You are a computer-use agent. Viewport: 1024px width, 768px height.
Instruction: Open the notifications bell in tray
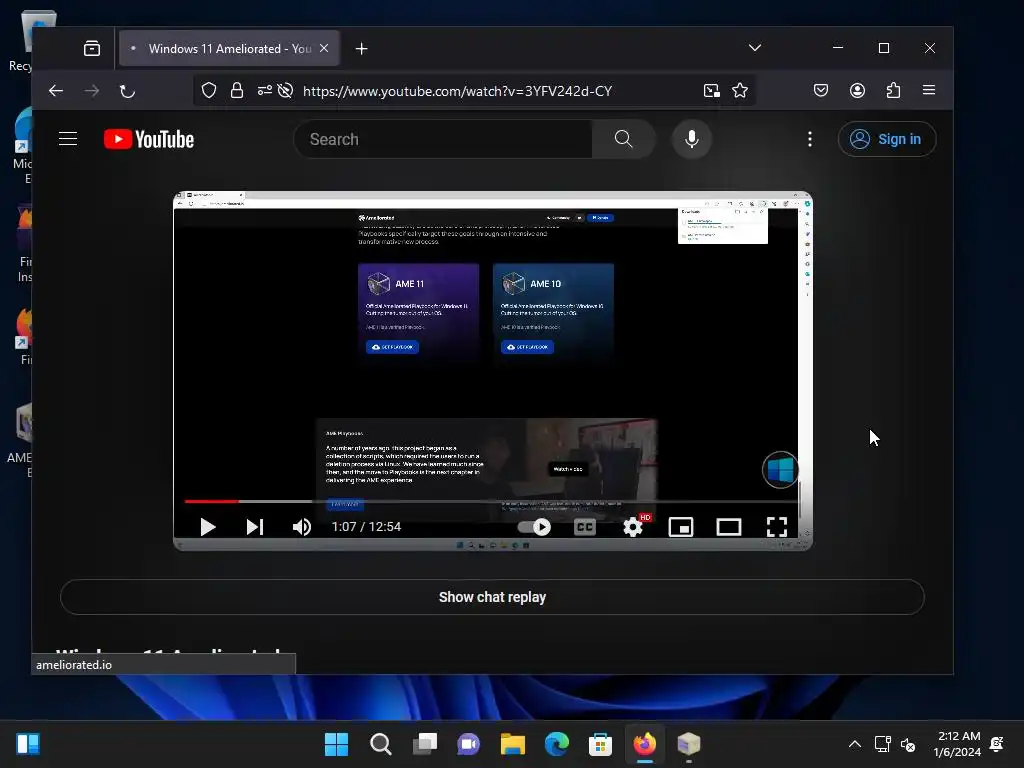click(997, 744)
